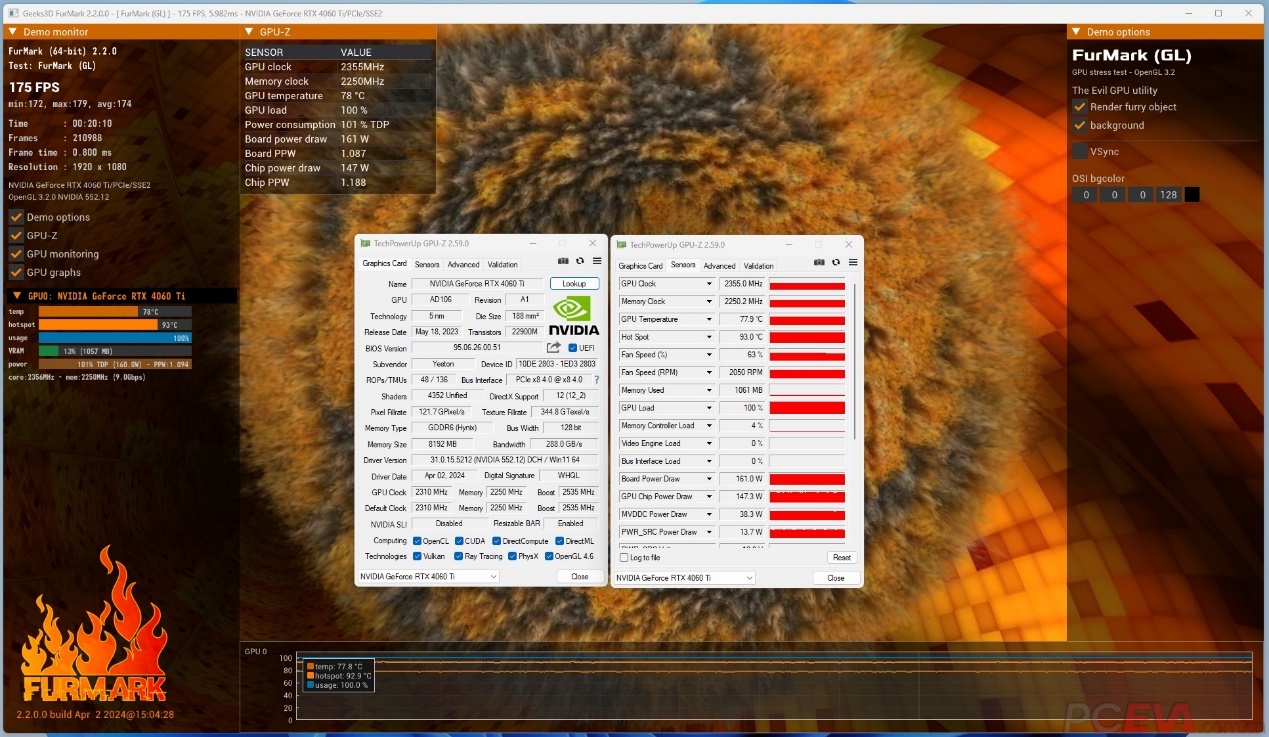Enable the VSync checkbox
This screenshot has height=737, width=1269.
click(1080, 151)
